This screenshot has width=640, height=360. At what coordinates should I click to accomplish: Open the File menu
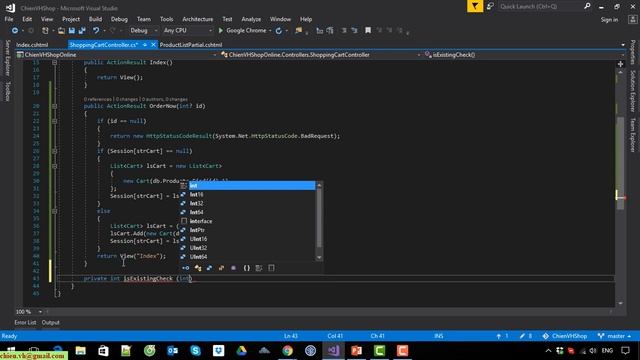point(9,19)
